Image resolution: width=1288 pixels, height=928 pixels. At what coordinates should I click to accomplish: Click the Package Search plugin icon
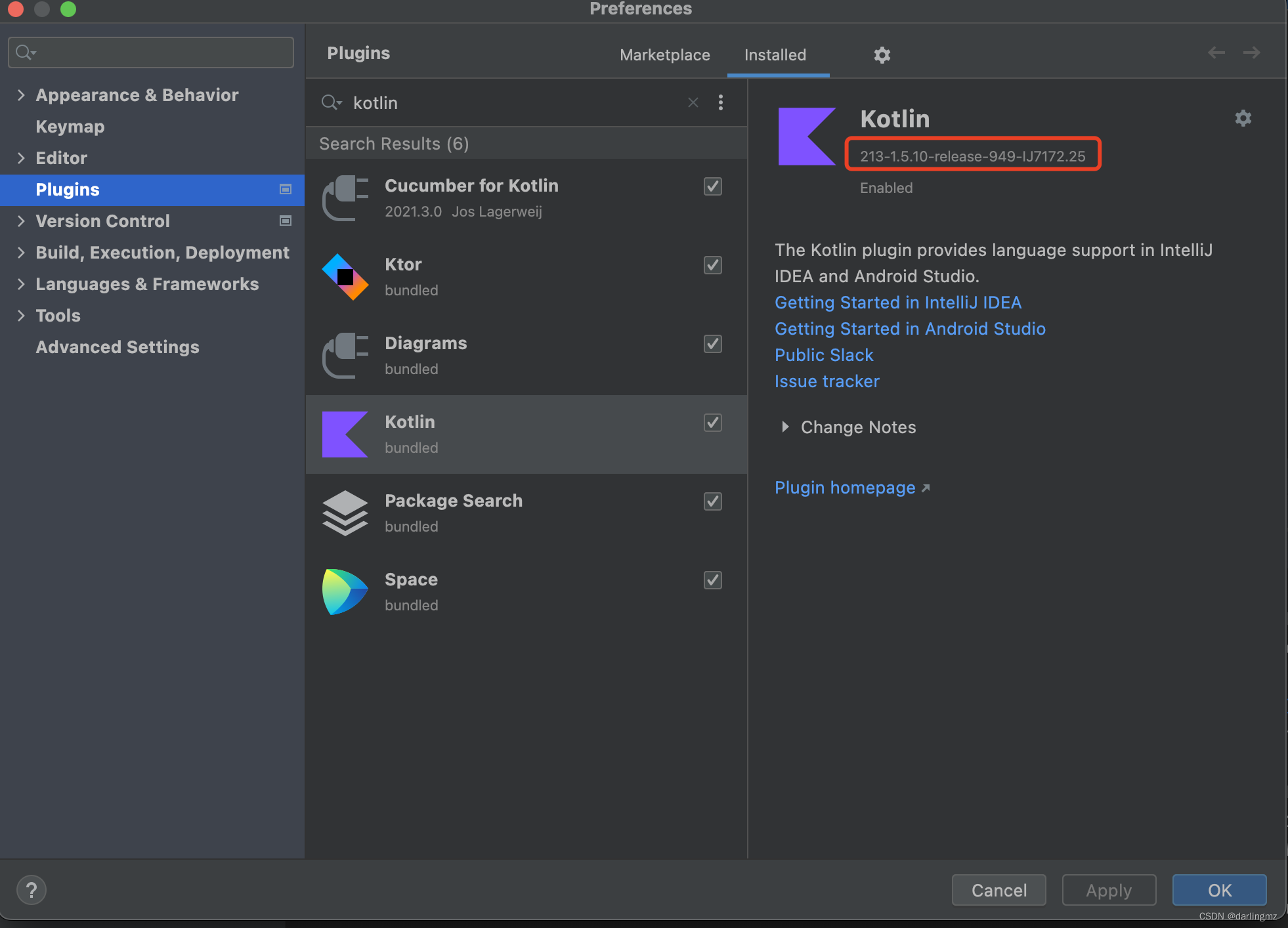click(345, 513)
